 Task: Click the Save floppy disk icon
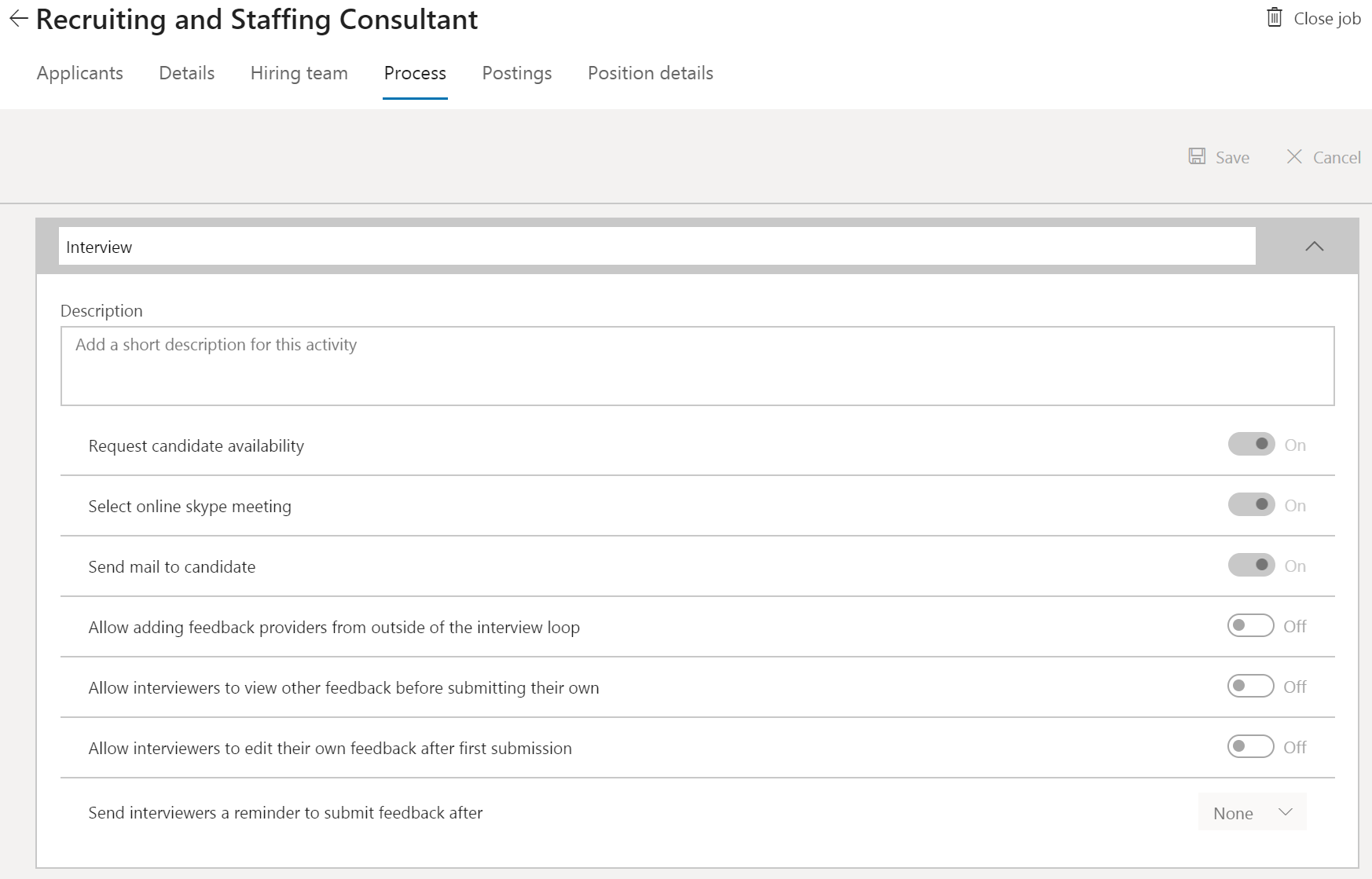[1196, 156]
